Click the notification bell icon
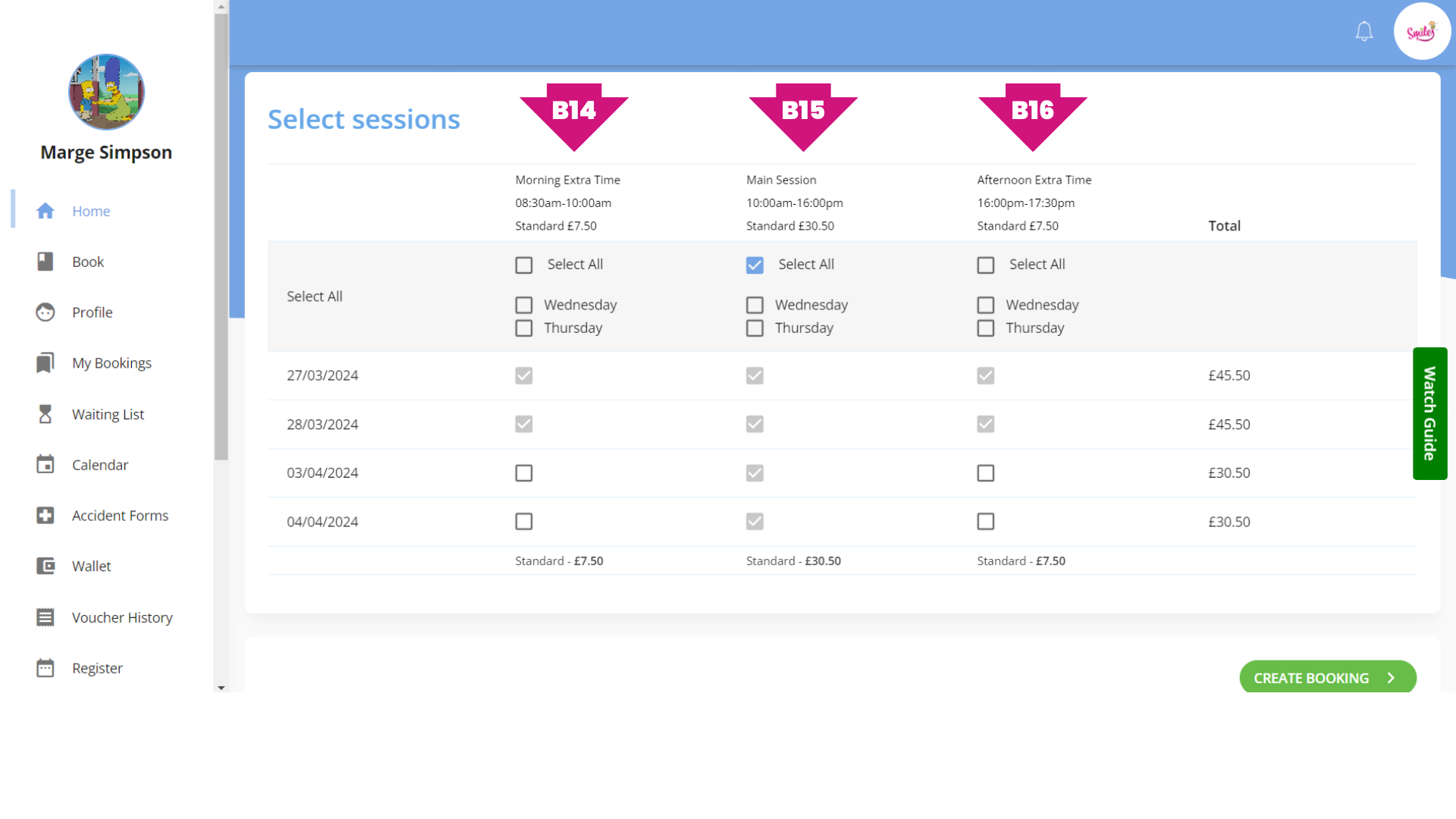The width and height of the screenshot is (1456, 819). [x=1363, y=31]
